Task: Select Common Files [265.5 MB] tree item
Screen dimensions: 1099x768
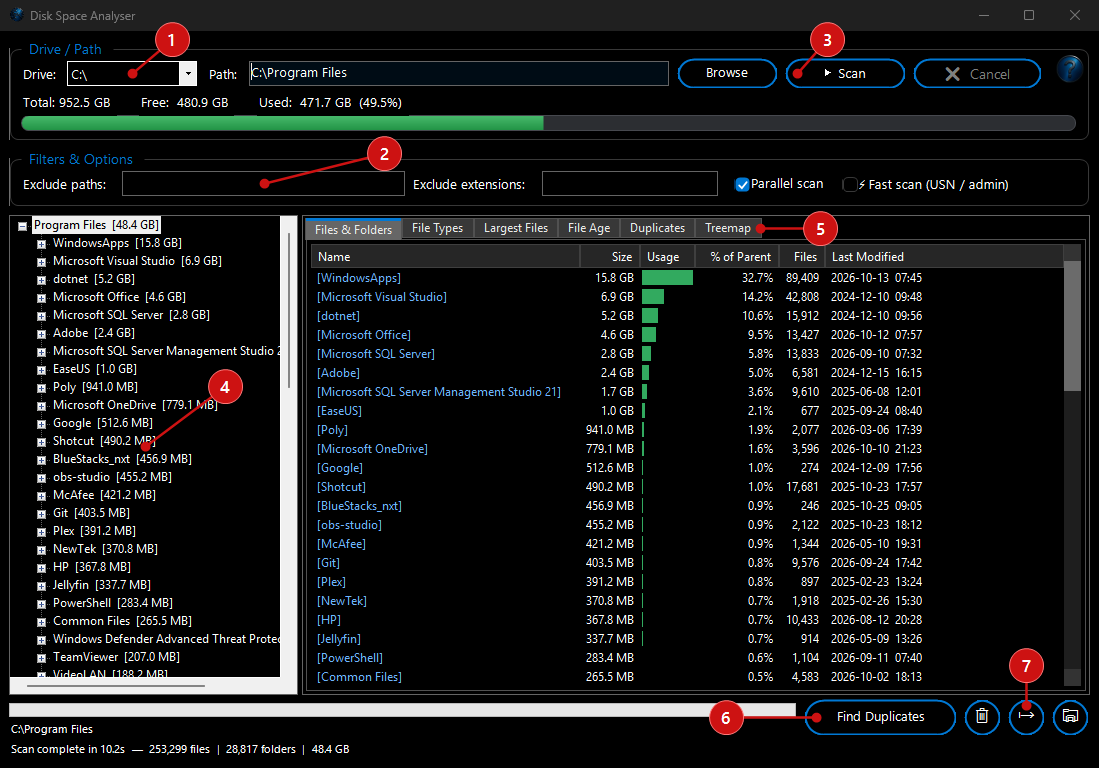Action: (123, 621)
